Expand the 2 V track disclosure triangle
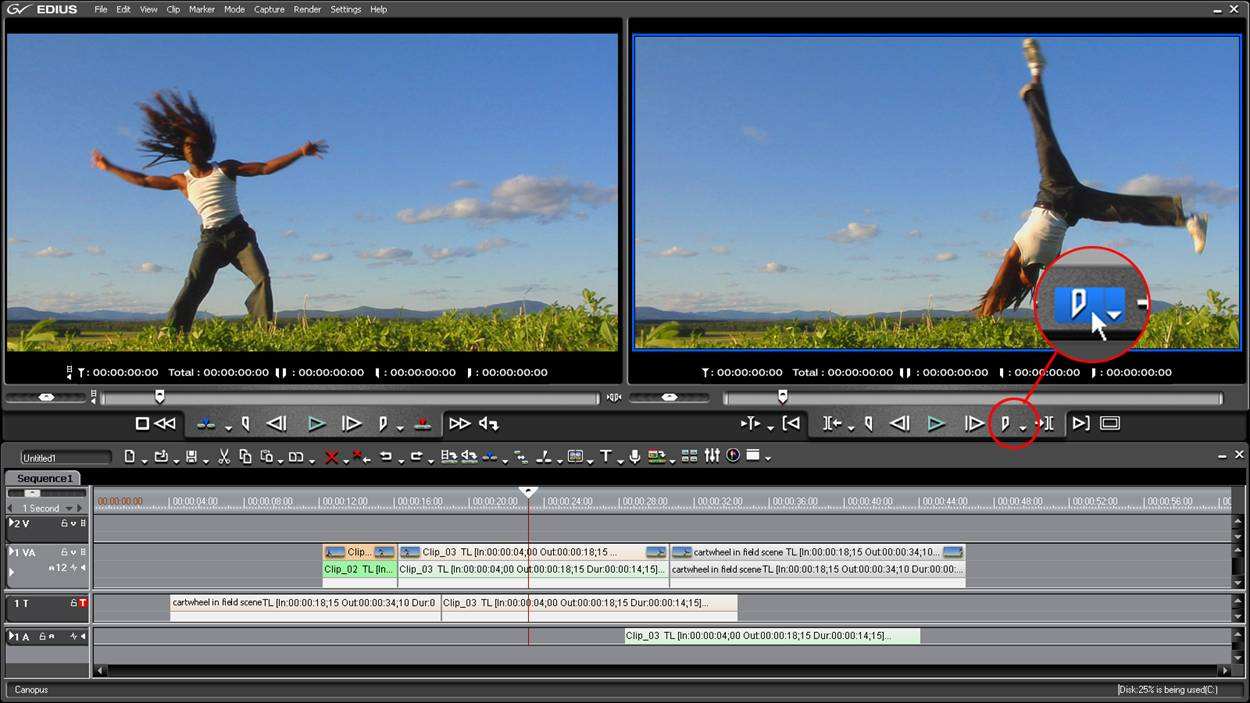 click(x=12, y=523)
